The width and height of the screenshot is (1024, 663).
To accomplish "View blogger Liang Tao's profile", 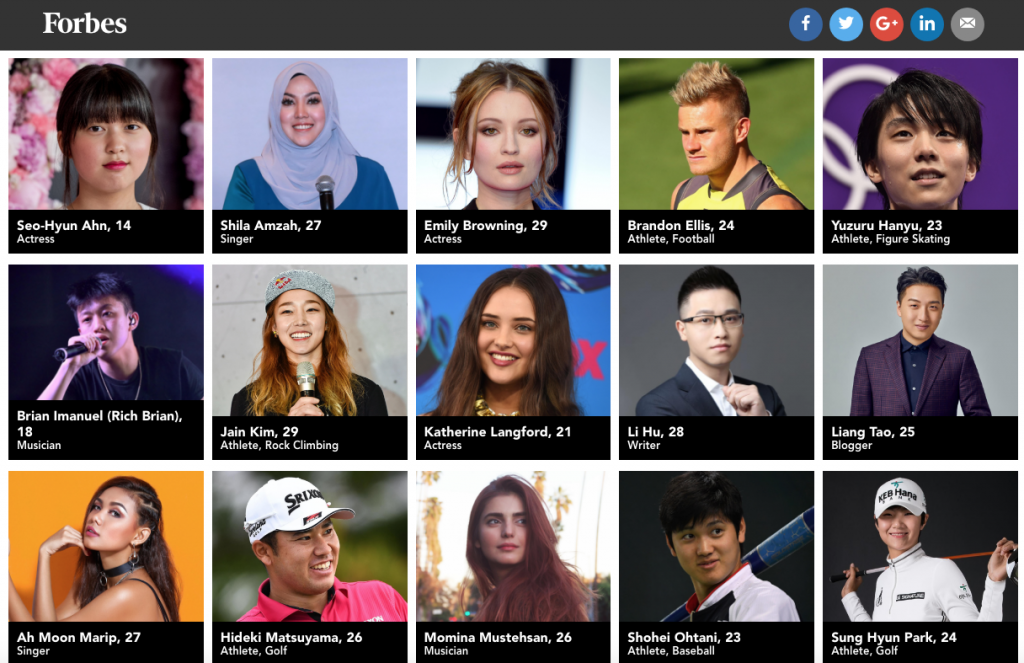I will [x=920, y=362].
